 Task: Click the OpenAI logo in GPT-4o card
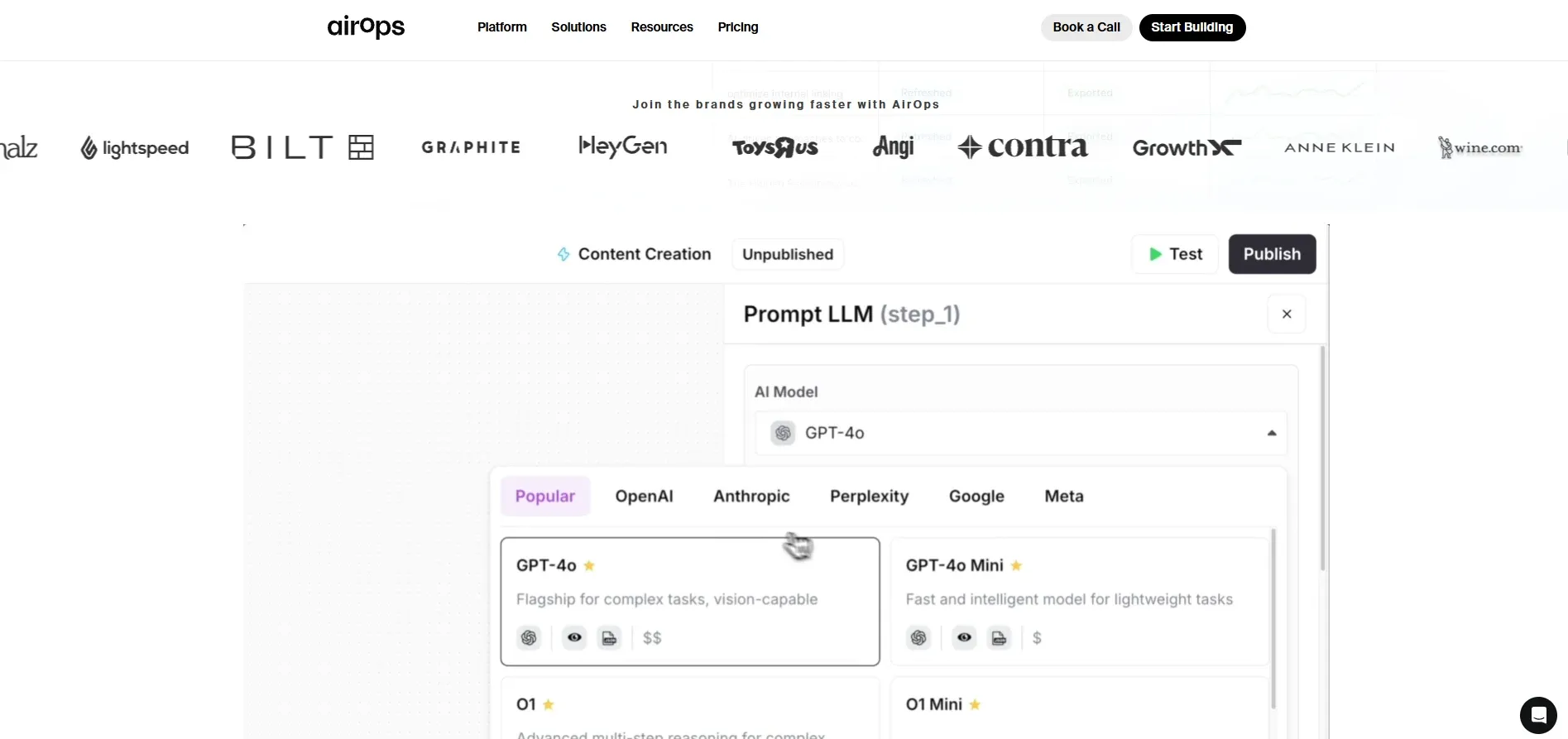point(529,638)
